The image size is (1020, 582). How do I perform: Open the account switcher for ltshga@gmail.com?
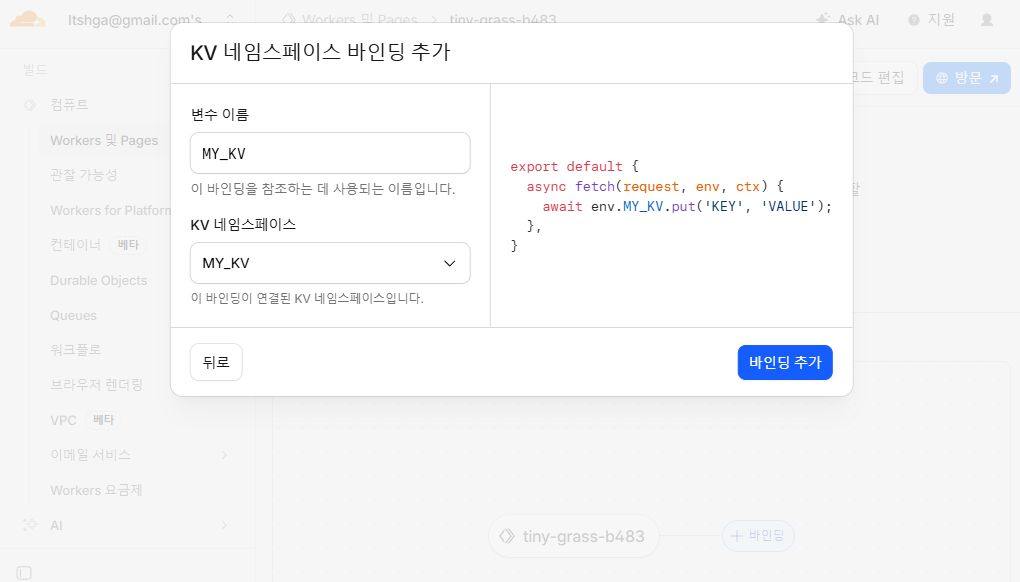[x=152, y=20]
